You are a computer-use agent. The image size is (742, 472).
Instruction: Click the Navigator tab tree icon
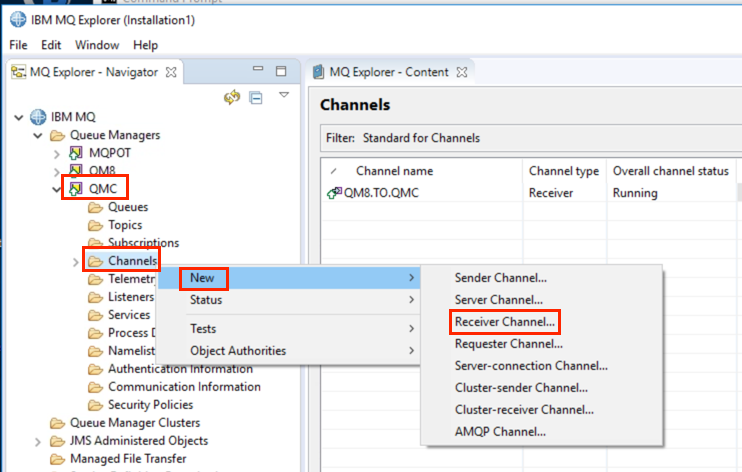pyautogui.click(x=18, y=72)
